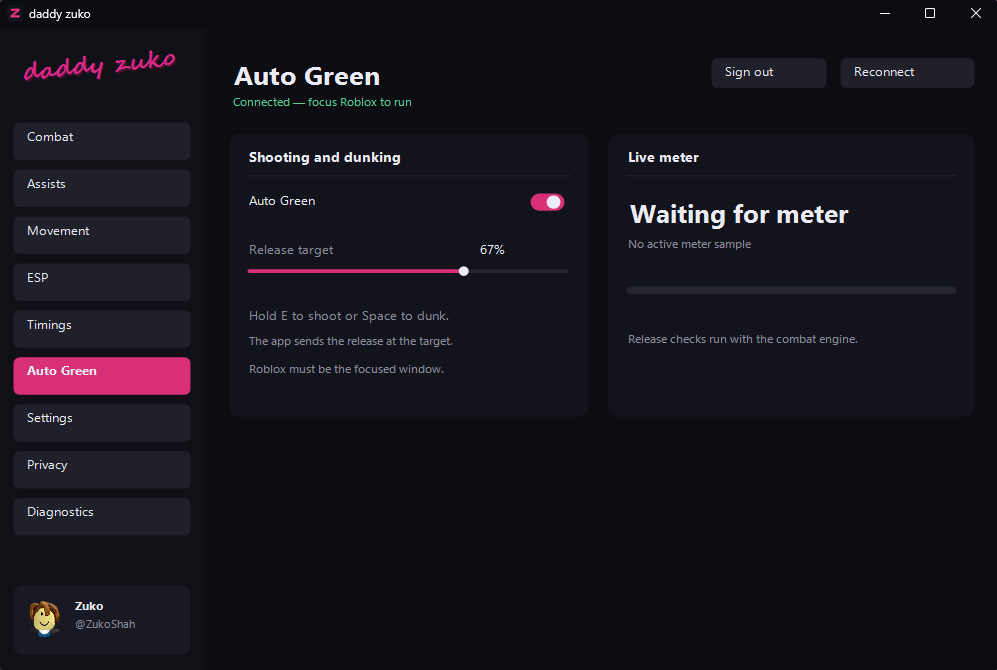
Task: Click the pink Z app icon in title bar
Action: (x=15, y=13)
